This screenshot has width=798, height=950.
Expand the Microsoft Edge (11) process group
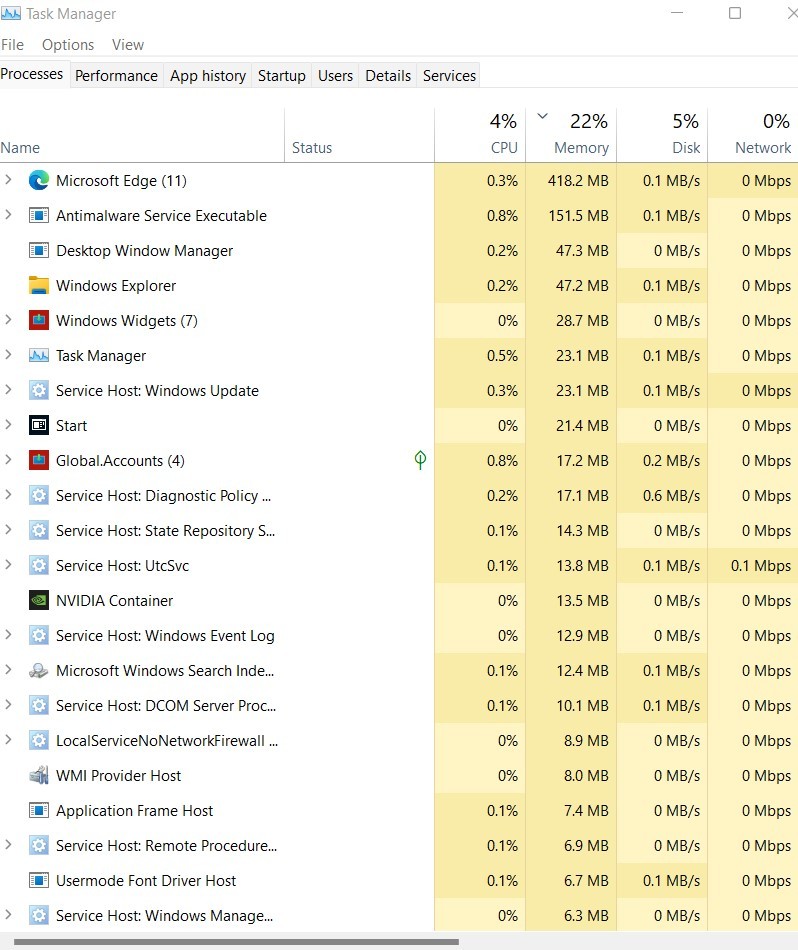click(8, 180)
